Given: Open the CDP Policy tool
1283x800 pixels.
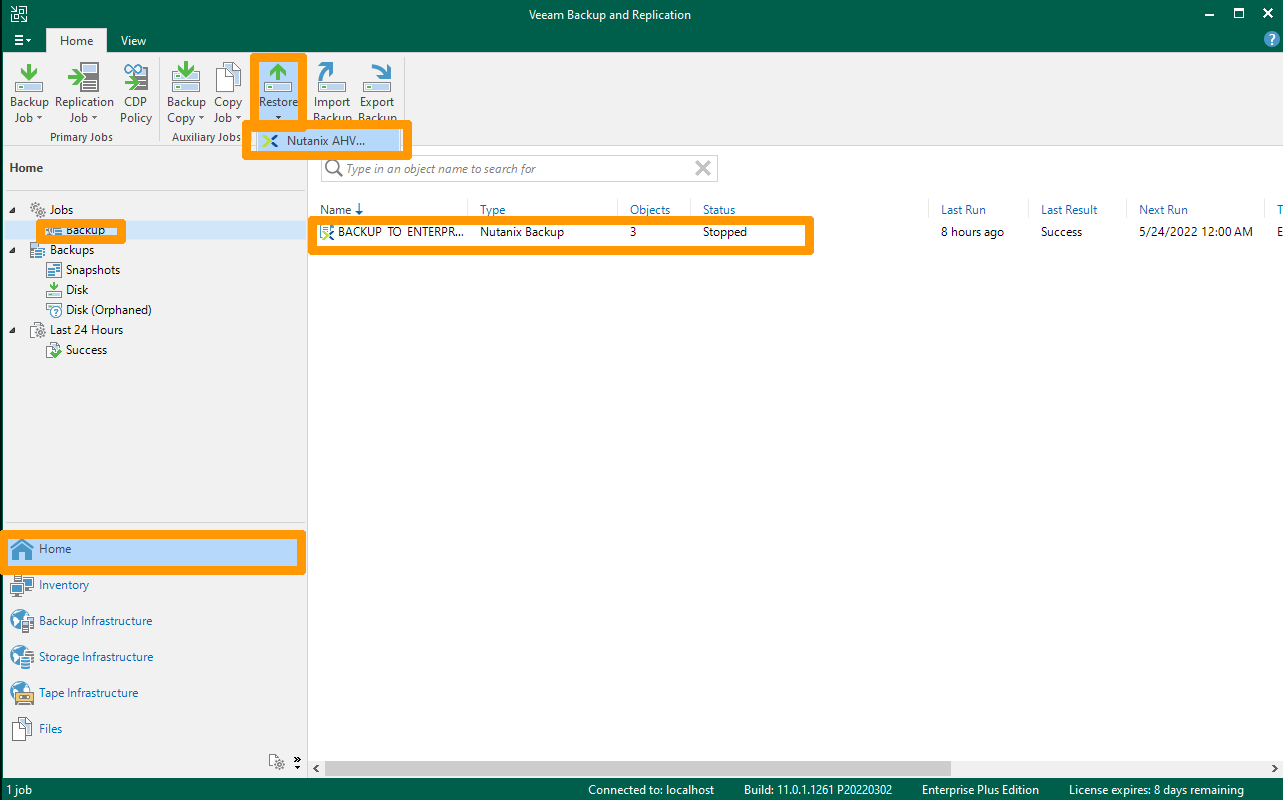Looking at the screenshot, I should point(135,90).
